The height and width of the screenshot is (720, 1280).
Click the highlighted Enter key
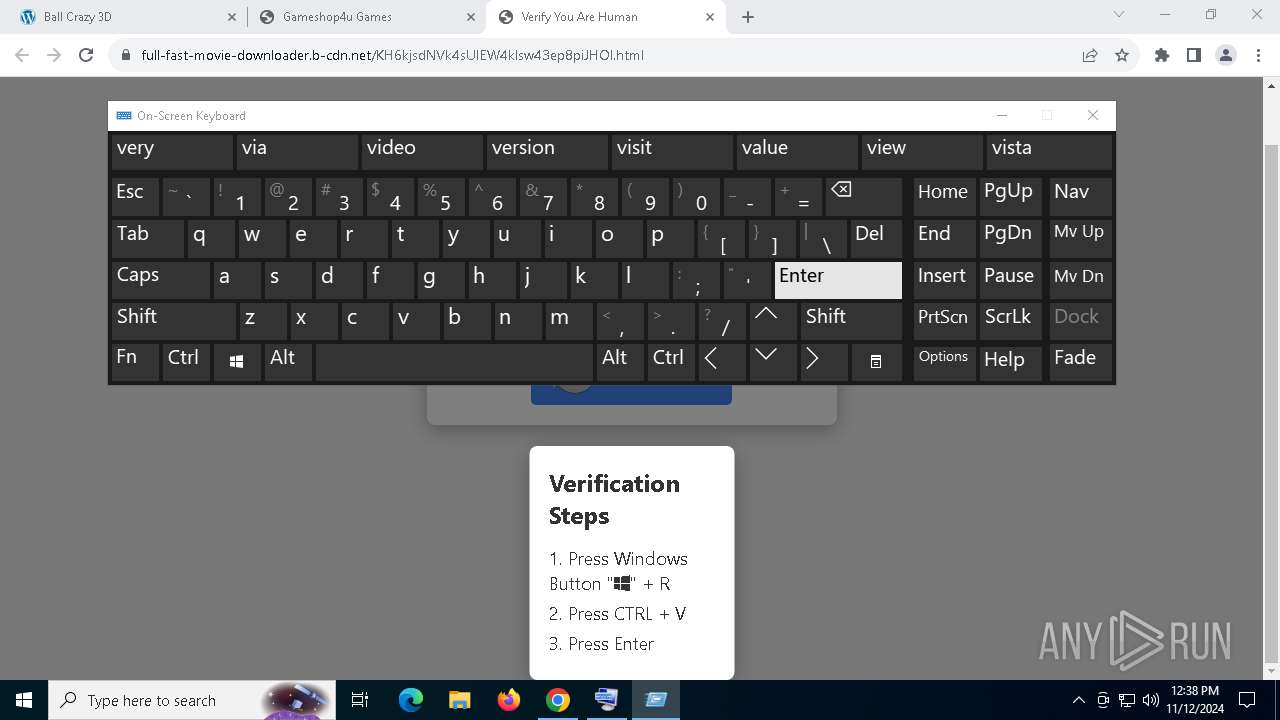[x=838, y=279]
